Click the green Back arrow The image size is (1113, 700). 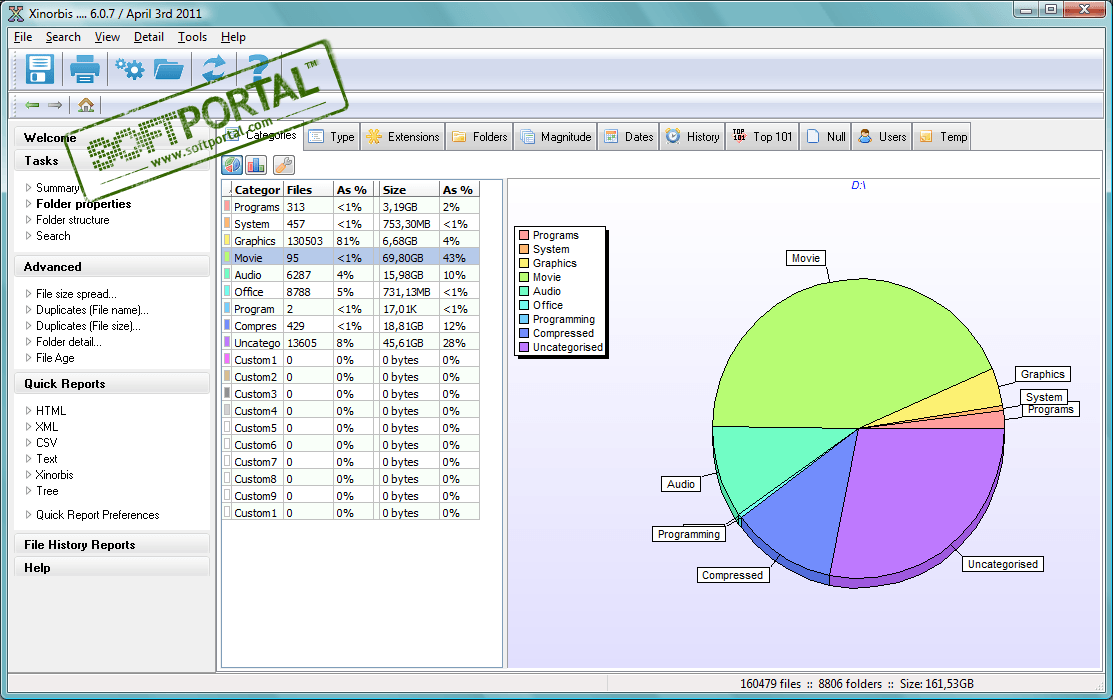pos(32,105)
